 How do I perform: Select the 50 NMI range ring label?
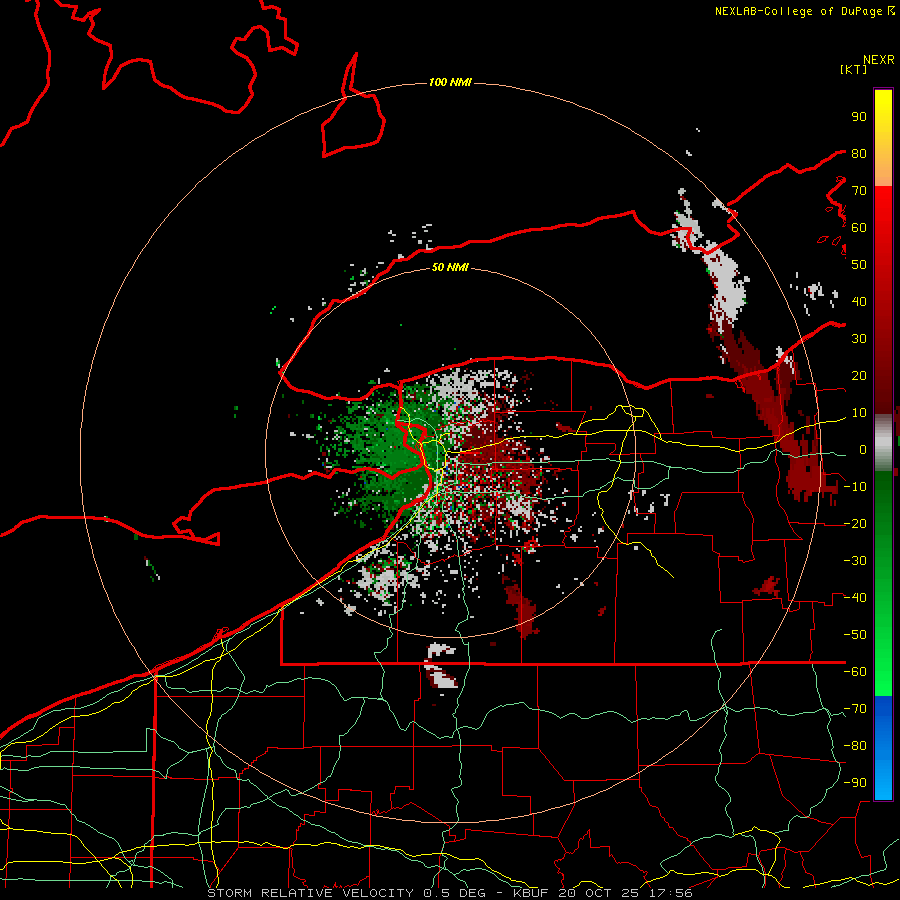tap(450, 267)
